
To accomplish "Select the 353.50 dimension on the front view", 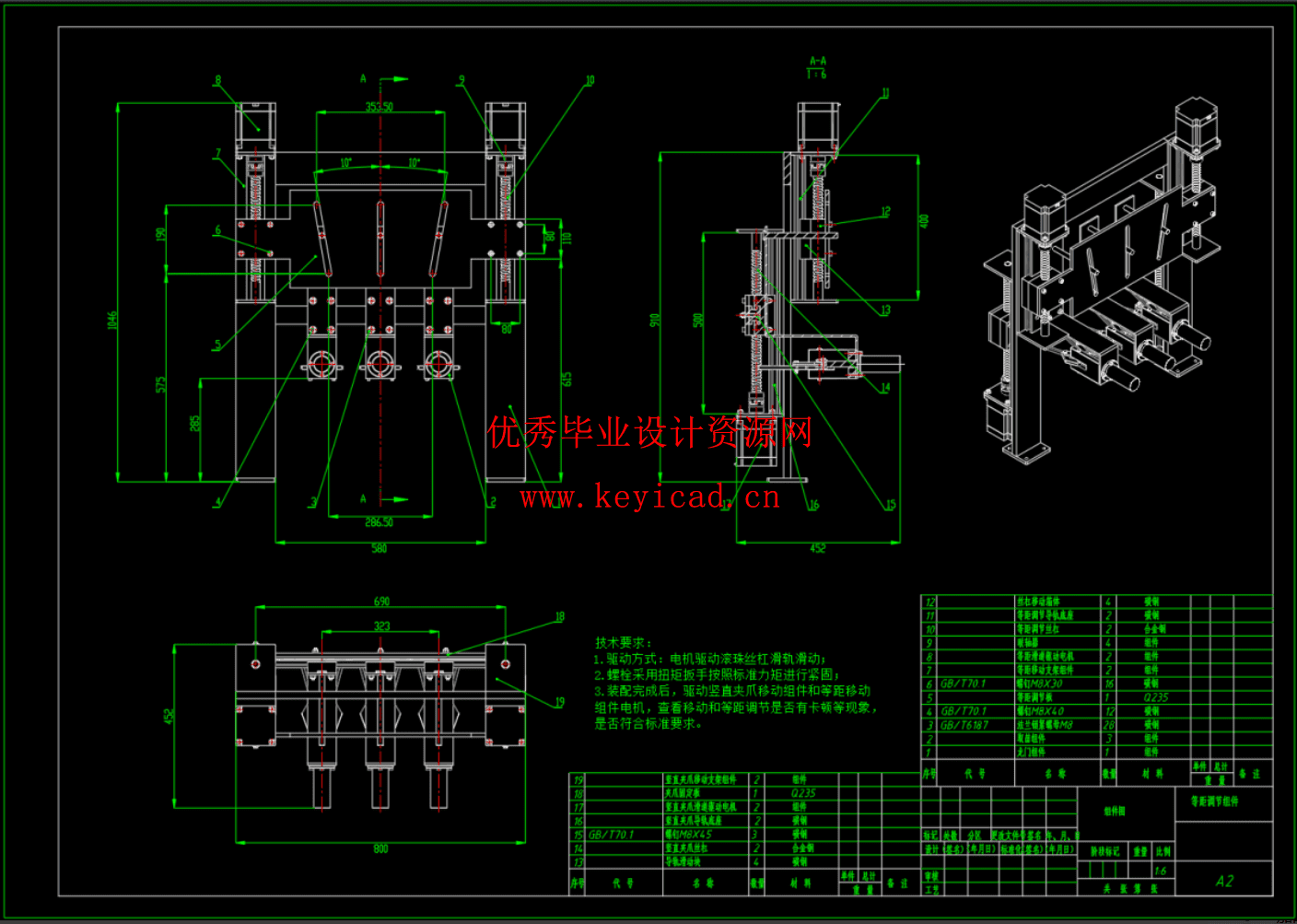I will point(380,107).
